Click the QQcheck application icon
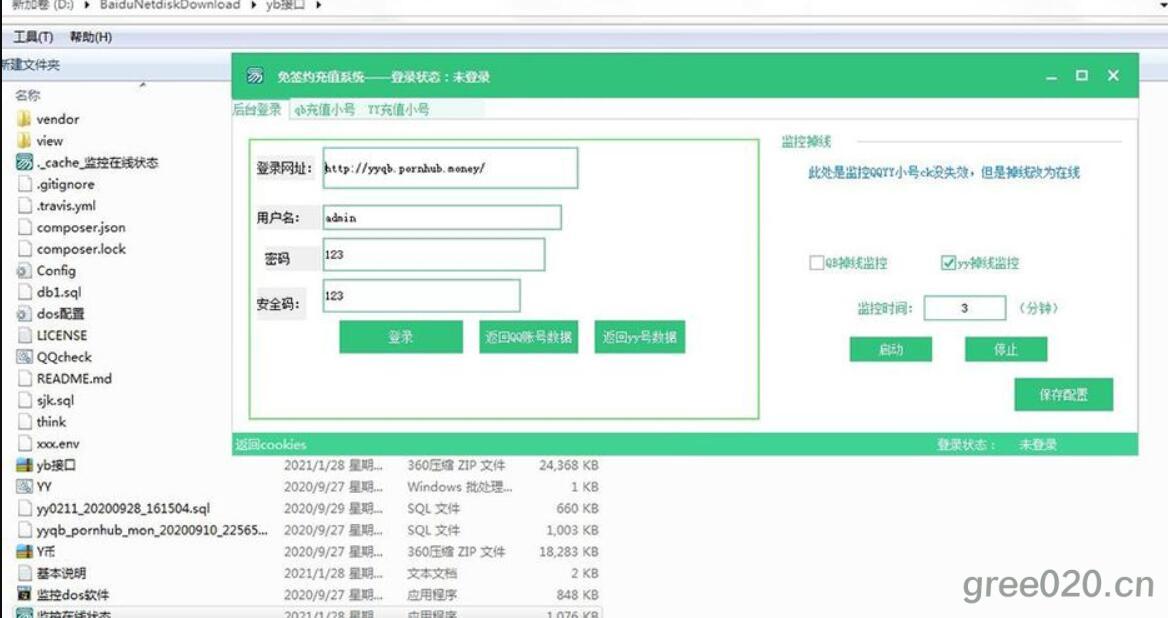 point(24,357)
